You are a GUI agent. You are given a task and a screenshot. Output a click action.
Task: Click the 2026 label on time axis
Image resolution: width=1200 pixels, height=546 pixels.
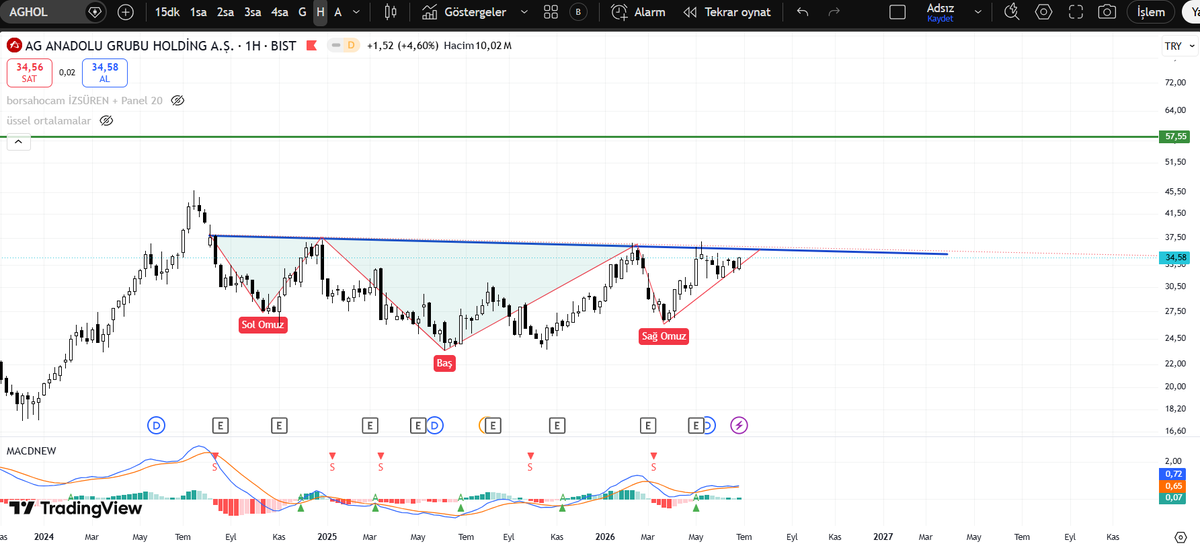(x=604, y=536)
